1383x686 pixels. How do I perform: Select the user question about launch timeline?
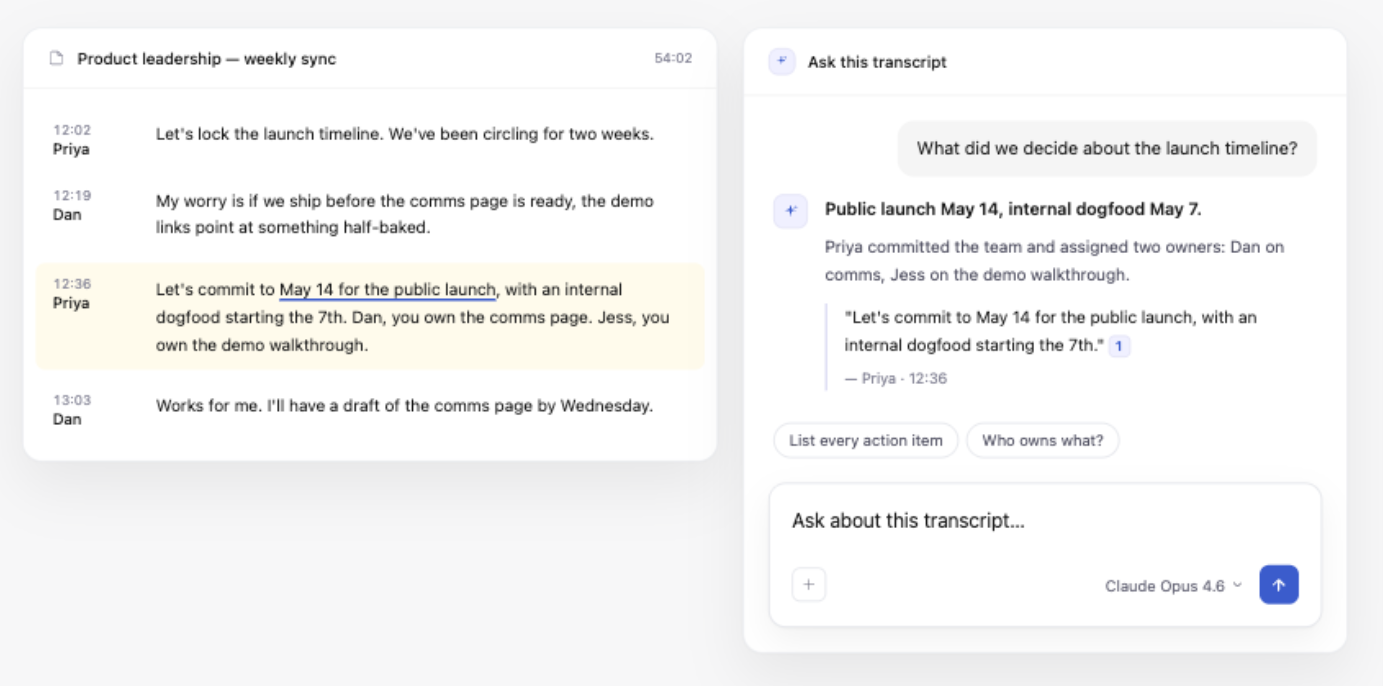tap(1106, 149)
